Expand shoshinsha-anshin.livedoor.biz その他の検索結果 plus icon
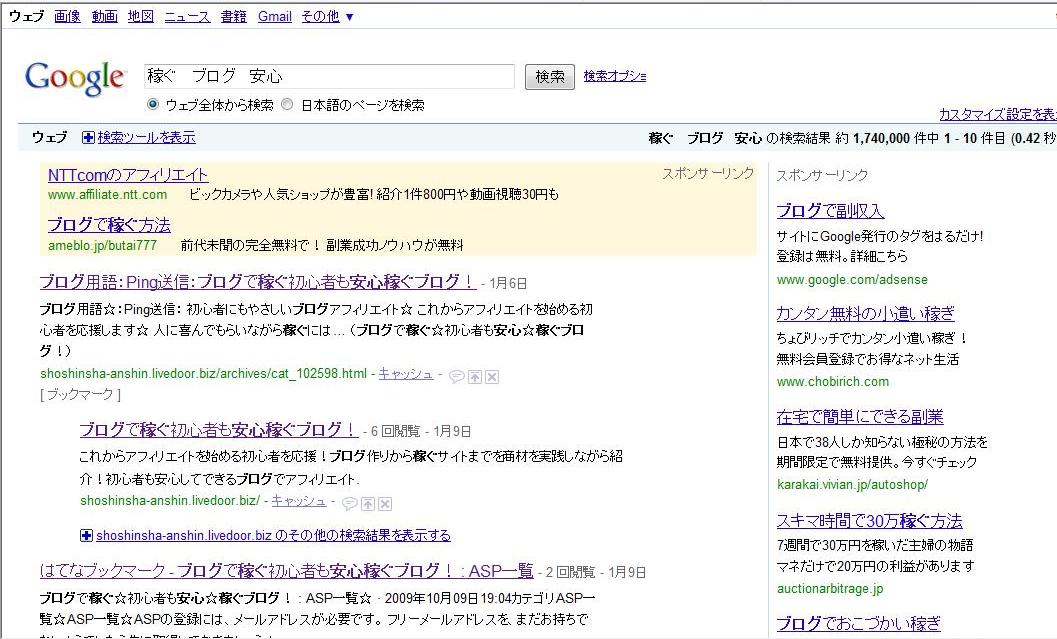1057x639 pixels. click(x=86, y=535)
